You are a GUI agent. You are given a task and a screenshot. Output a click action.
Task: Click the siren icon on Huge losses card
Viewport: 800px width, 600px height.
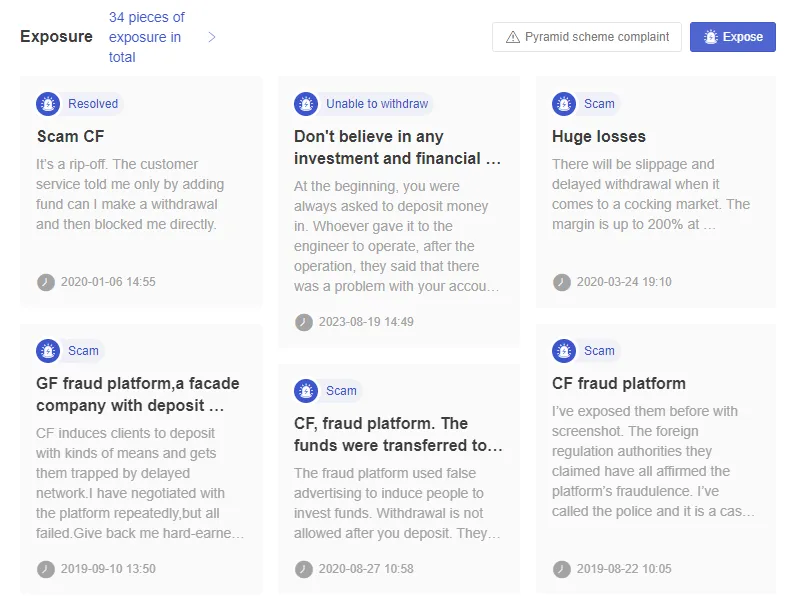click(564, 104)
